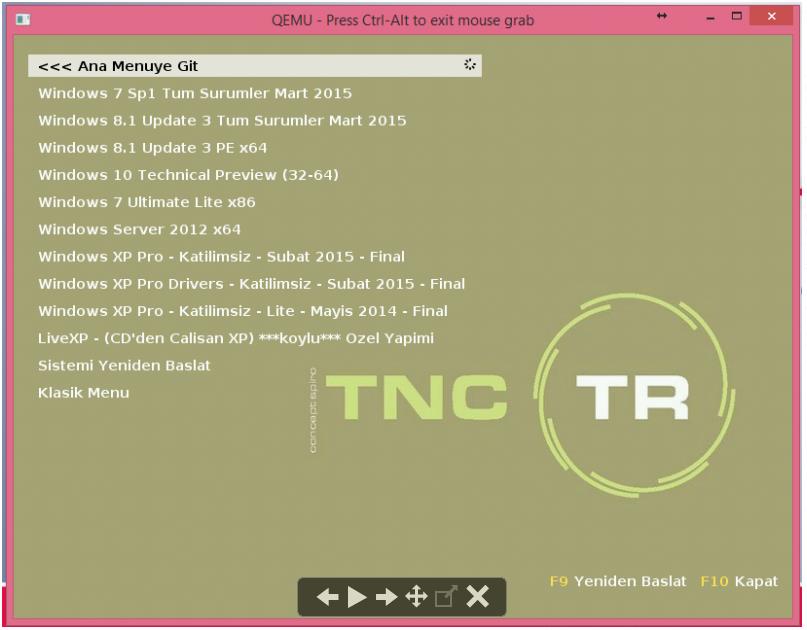Click the right arrow in overlay toolbar

click(386, 597)
